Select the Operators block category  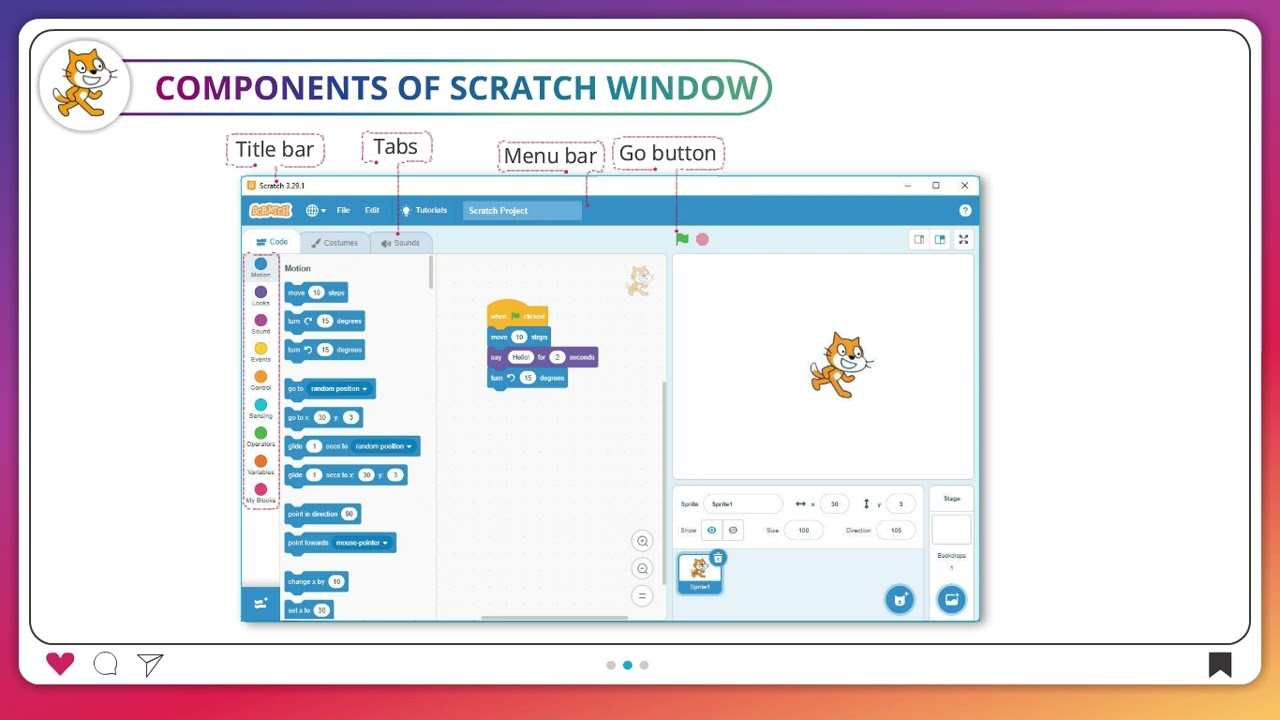point(260,436)
